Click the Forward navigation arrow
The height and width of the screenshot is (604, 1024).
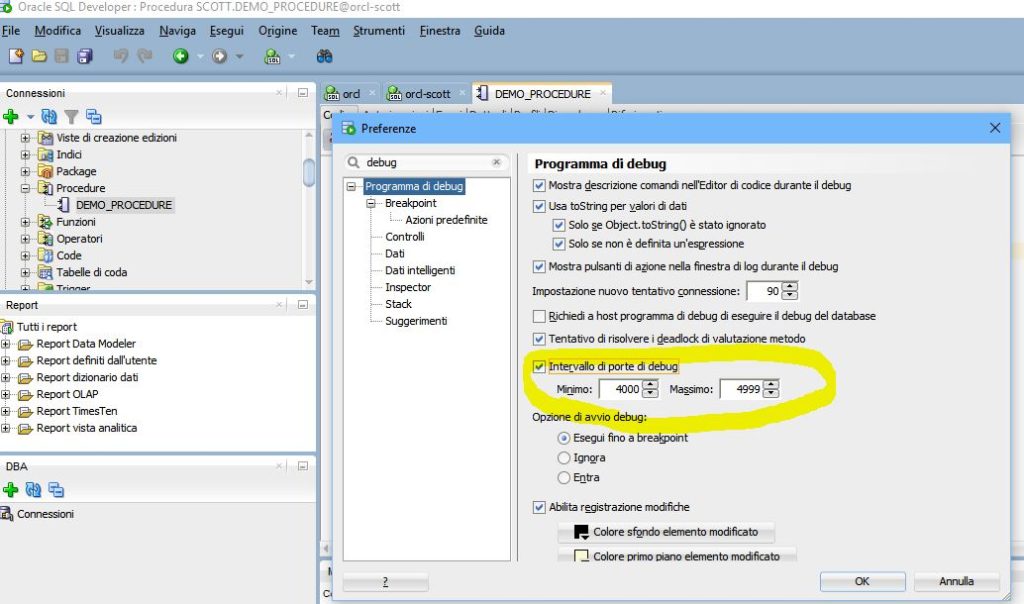219,56
